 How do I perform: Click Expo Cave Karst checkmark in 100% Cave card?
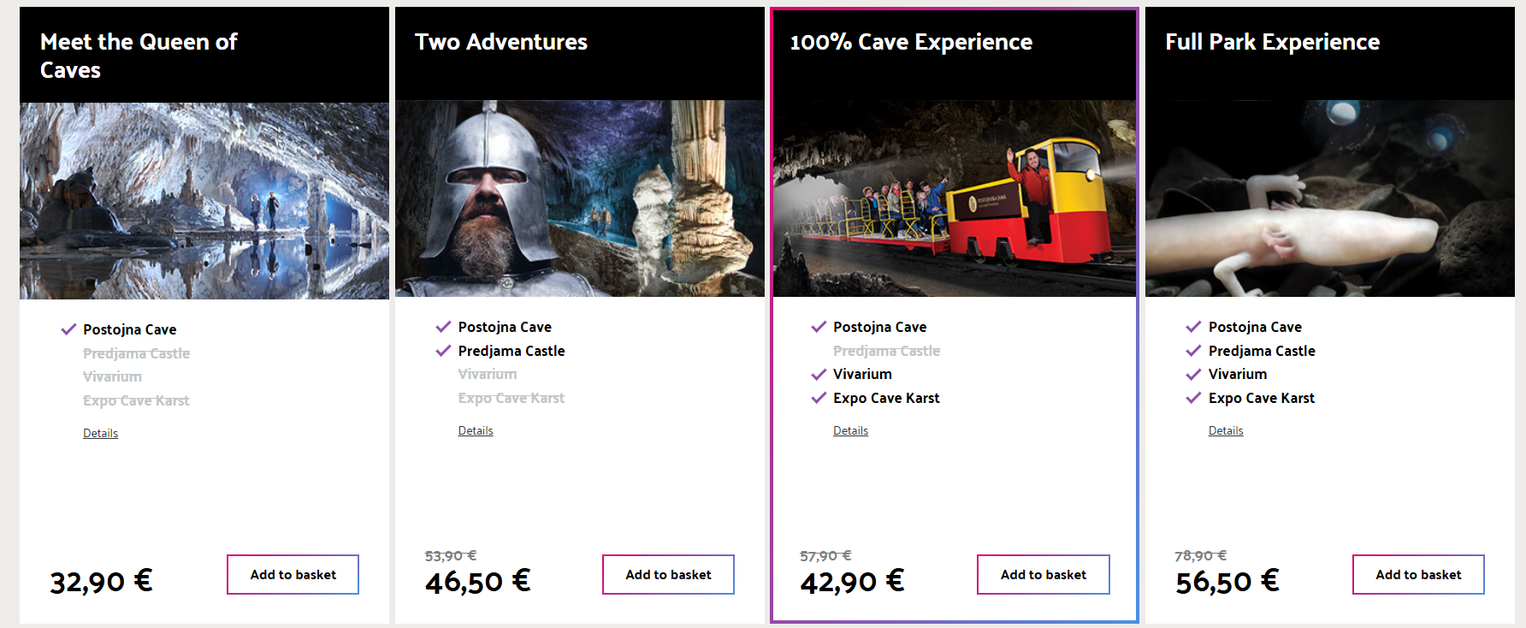tap(819, 398)
